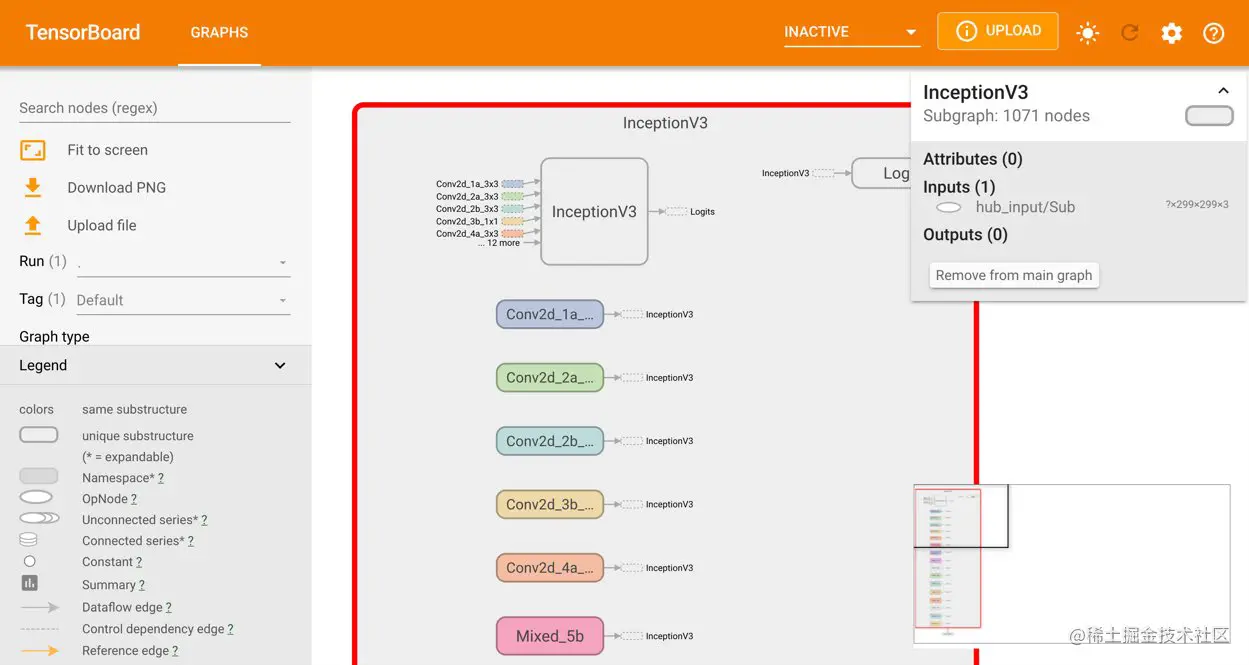
Task: Open the settings gear icon
Action: [1172, 33]
